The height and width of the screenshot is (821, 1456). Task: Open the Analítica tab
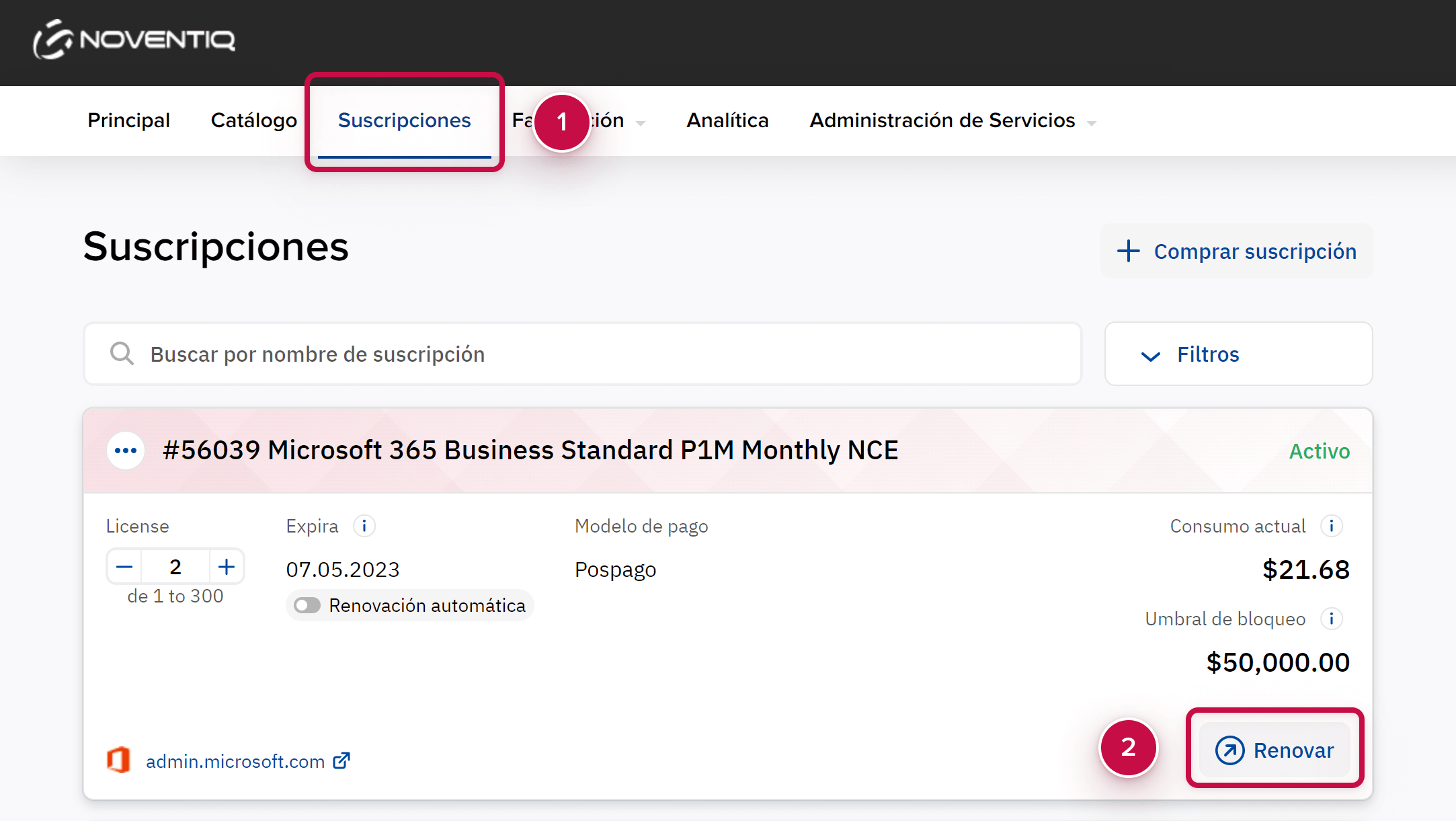pyautogui.click(x=727, y=120)
